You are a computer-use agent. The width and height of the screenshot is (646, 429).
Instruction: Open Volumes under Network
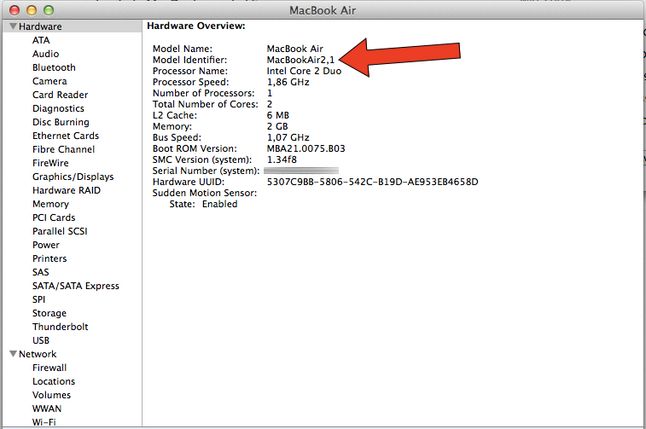tap(51, 395)
